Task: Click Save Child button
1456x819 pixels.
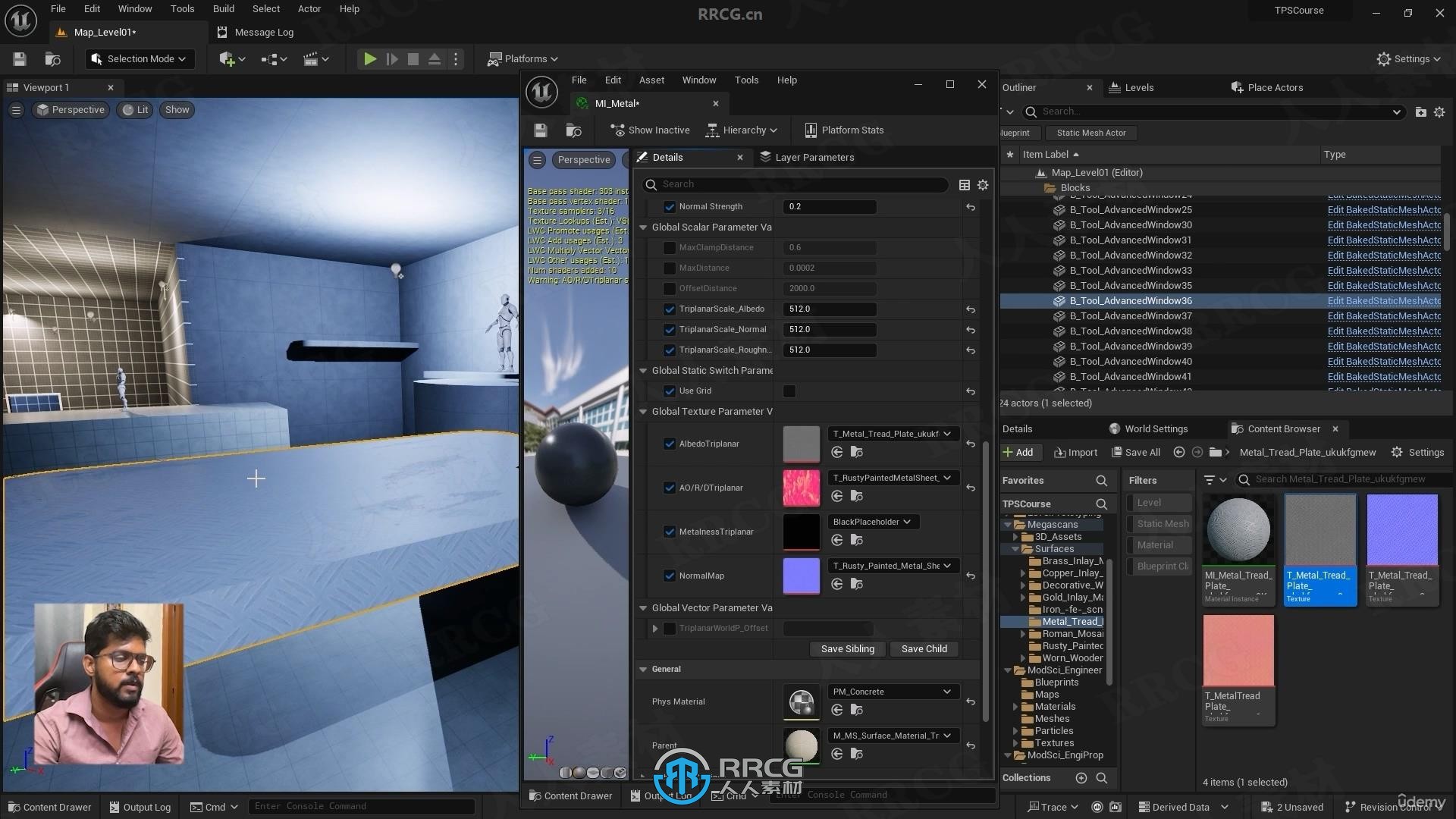Action: point(924,648)
